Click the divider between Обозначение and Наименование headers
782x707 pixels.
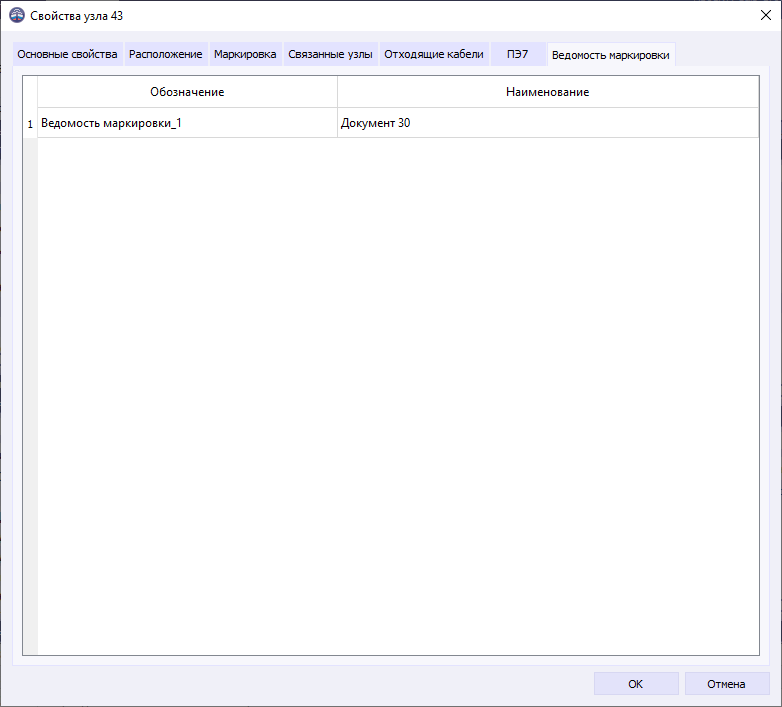click(337, 92)
